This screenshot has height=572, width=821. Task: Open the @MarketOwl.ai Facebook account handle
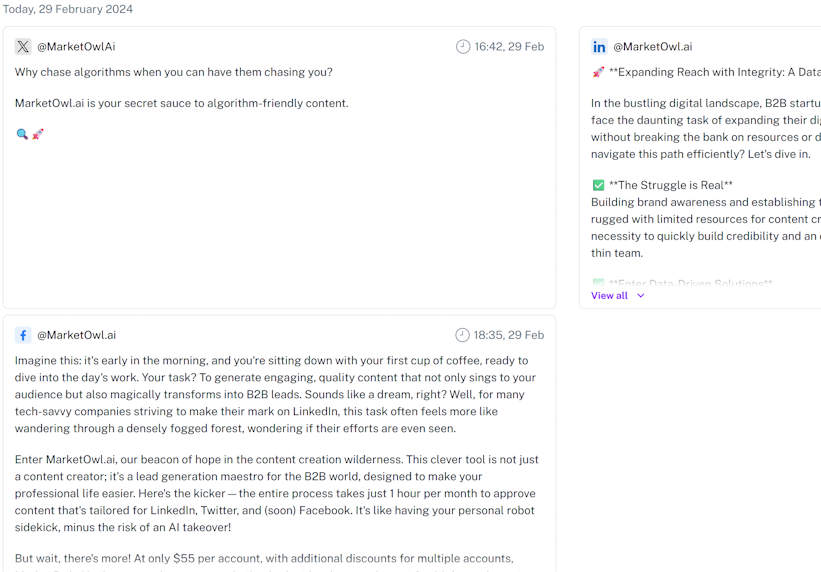(x=76, y=335)
